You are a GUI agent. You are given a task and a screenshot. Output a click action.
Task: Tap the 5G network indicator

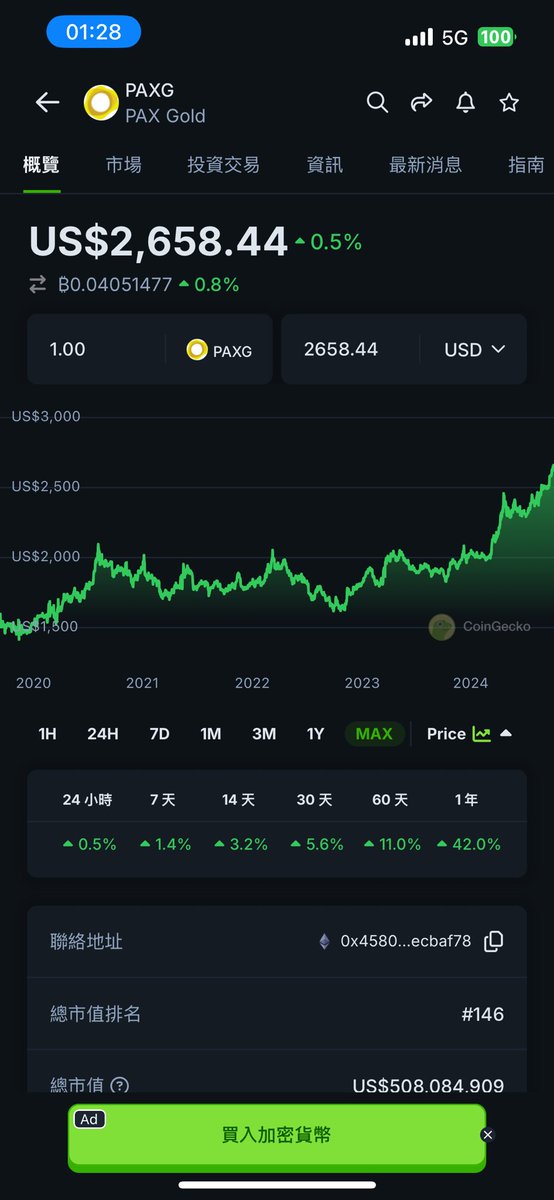coord(455,38)
